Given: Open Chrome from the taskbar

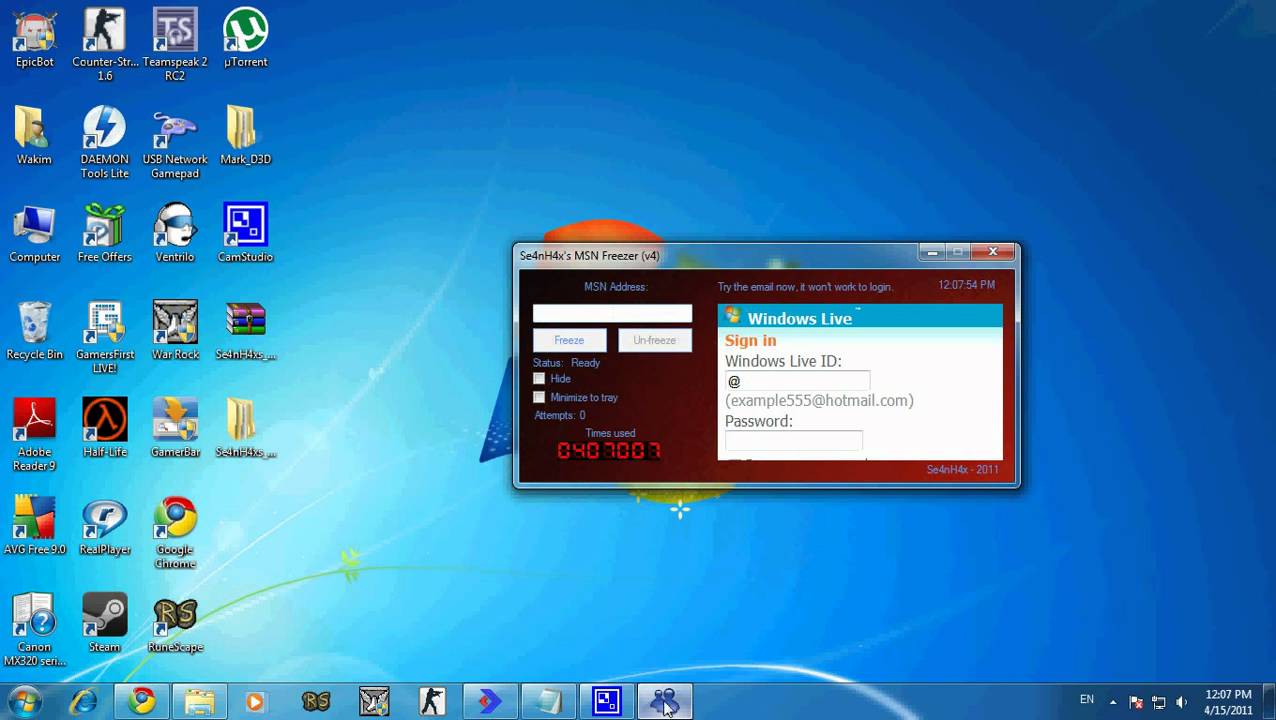Looking at the screenshot, I should 142,701.
